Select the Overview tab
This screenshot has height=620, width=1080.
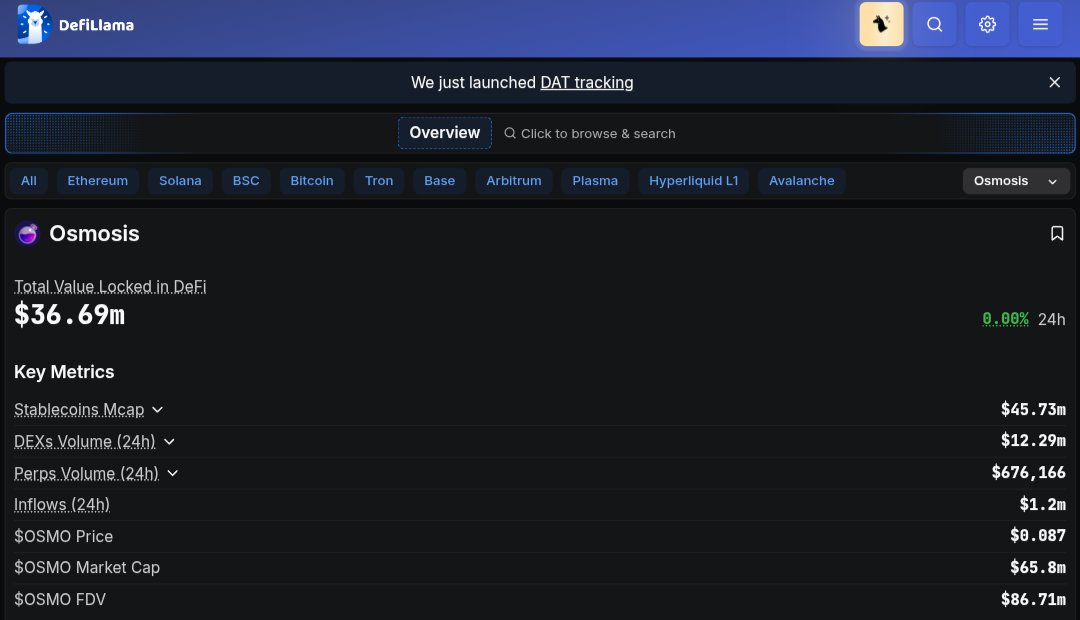pos(444,133)
